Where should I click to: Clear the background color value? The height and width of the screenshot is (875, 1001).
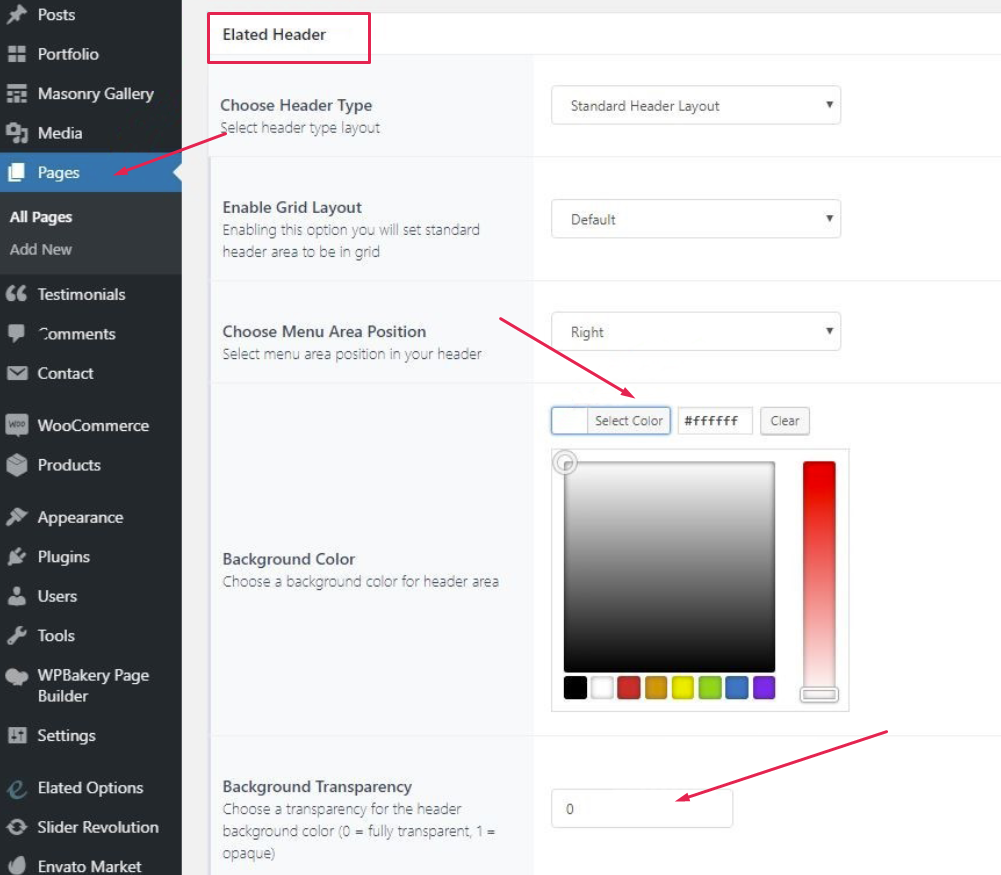pos(784,421)
